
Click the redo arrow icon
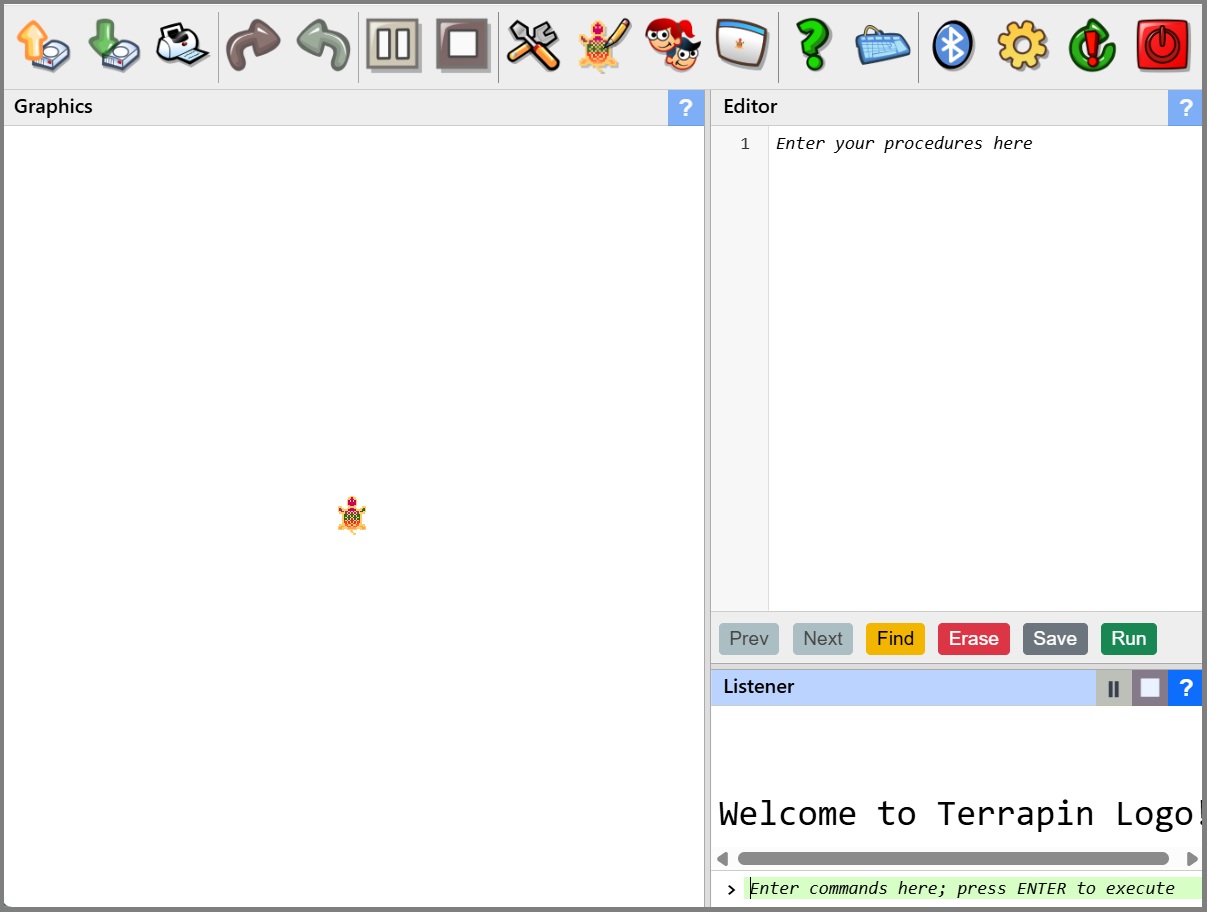click(x=252, y=45)
